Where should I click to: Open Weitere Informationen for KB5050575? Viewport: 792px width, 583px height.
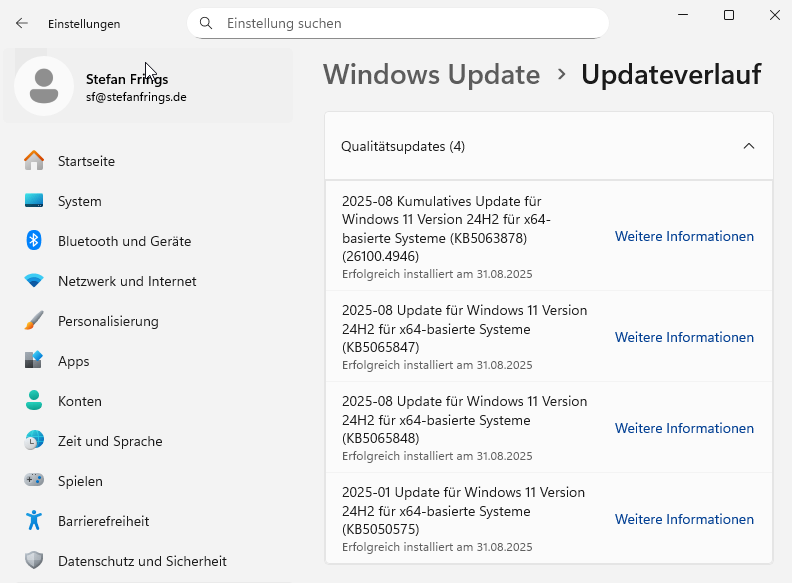click(x=684, y=519)
